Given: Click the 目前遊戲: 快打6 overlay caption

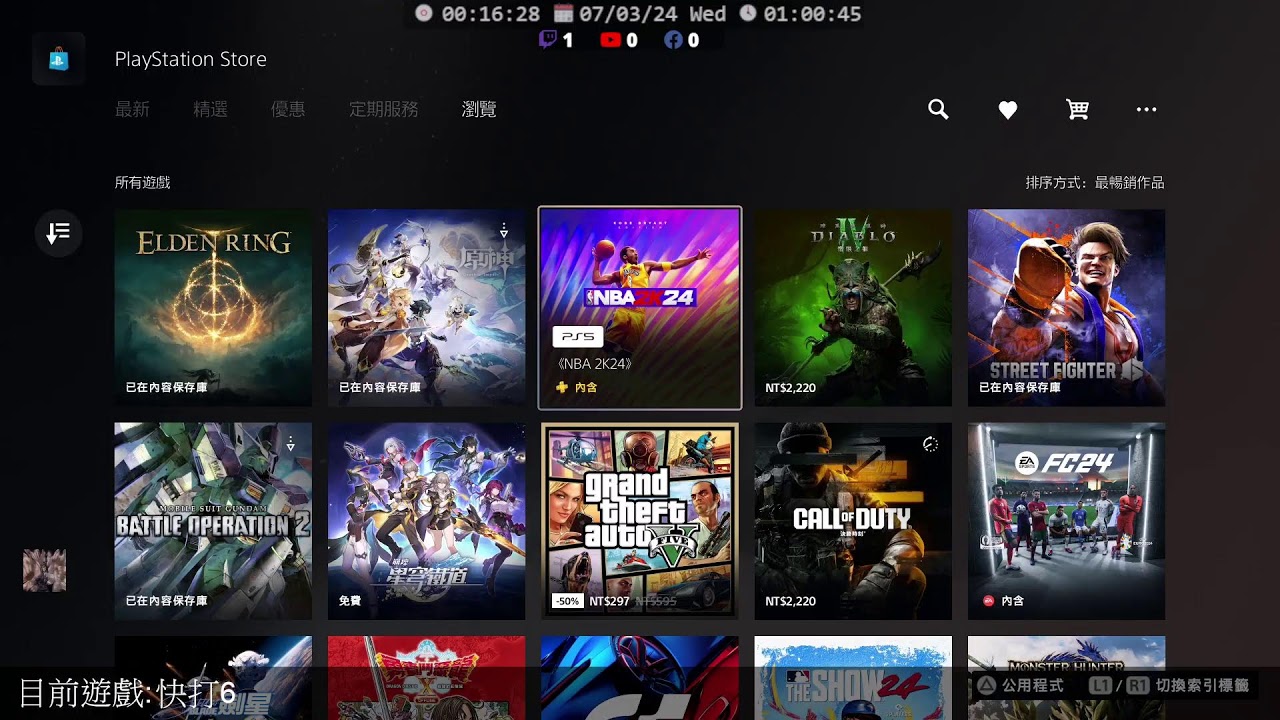Looking at the screenshot, I should tap(127, 693).
